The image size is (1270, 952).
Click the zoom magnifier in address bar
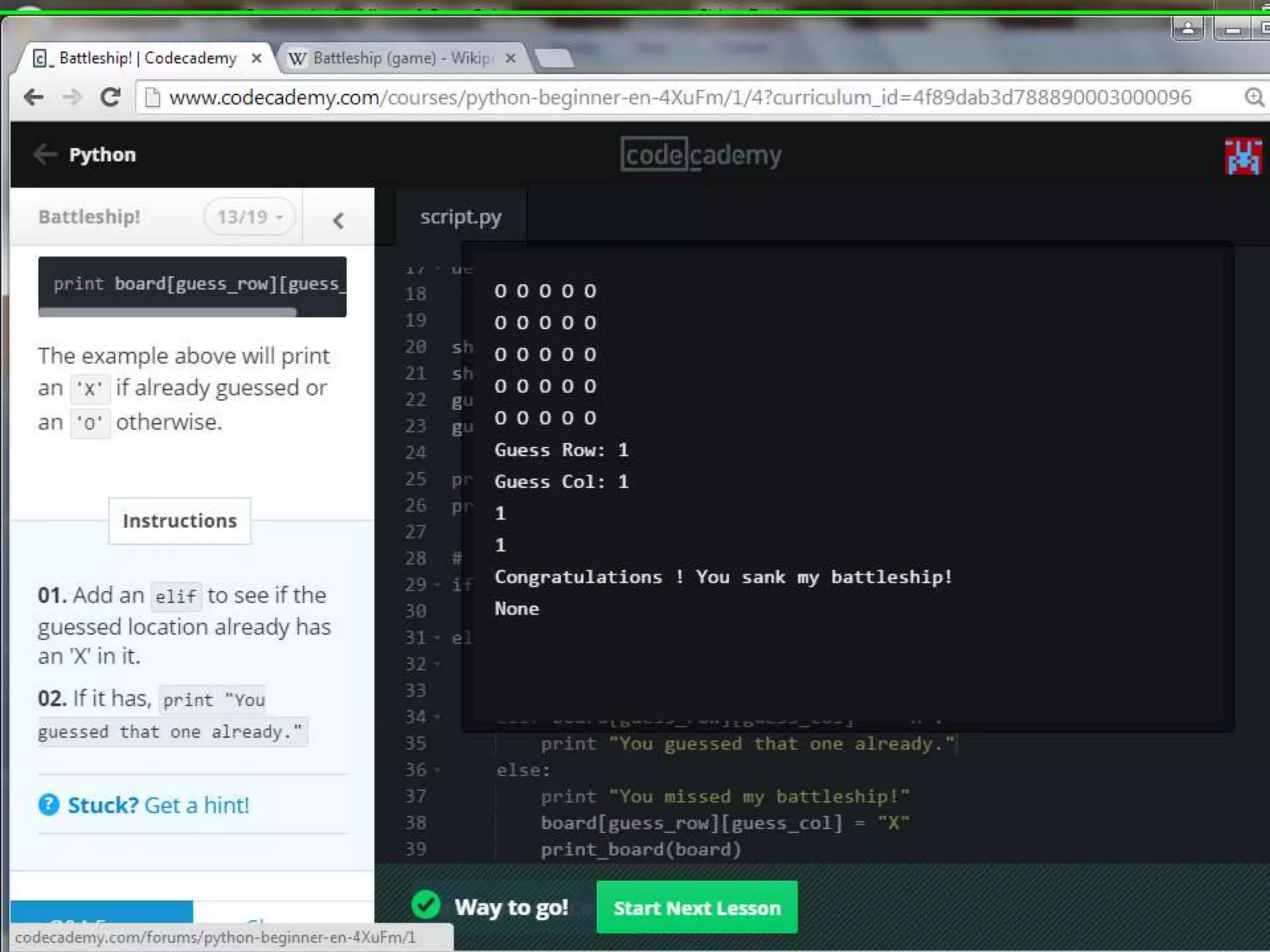coord(1254,97)
